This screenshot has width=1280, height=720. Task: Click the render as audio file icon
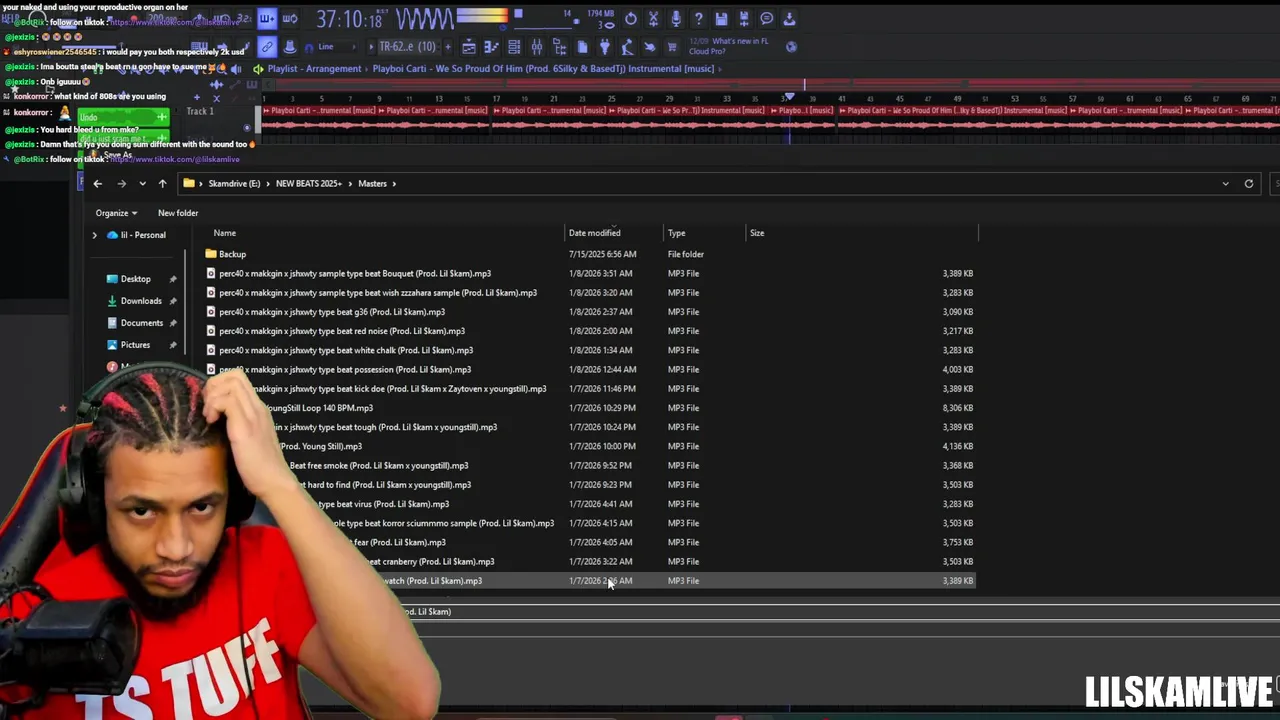[x=744, y=19]
